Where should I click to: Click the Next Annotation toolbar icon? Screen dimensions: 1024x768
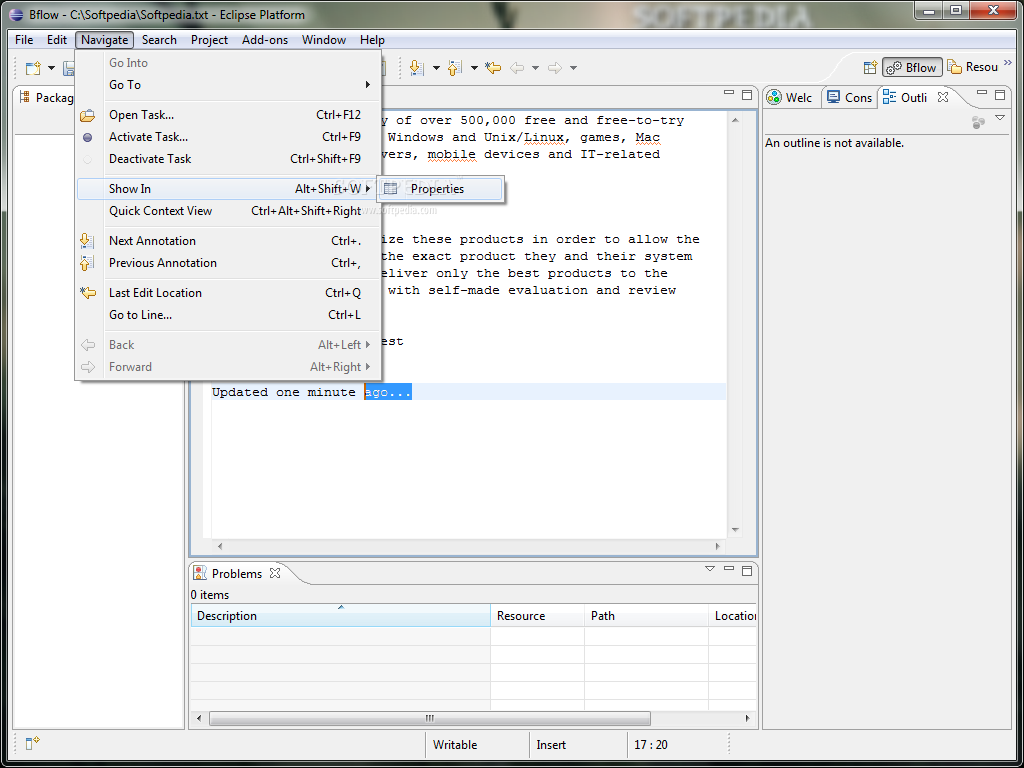pyautogui.click(x=416, y=67)
